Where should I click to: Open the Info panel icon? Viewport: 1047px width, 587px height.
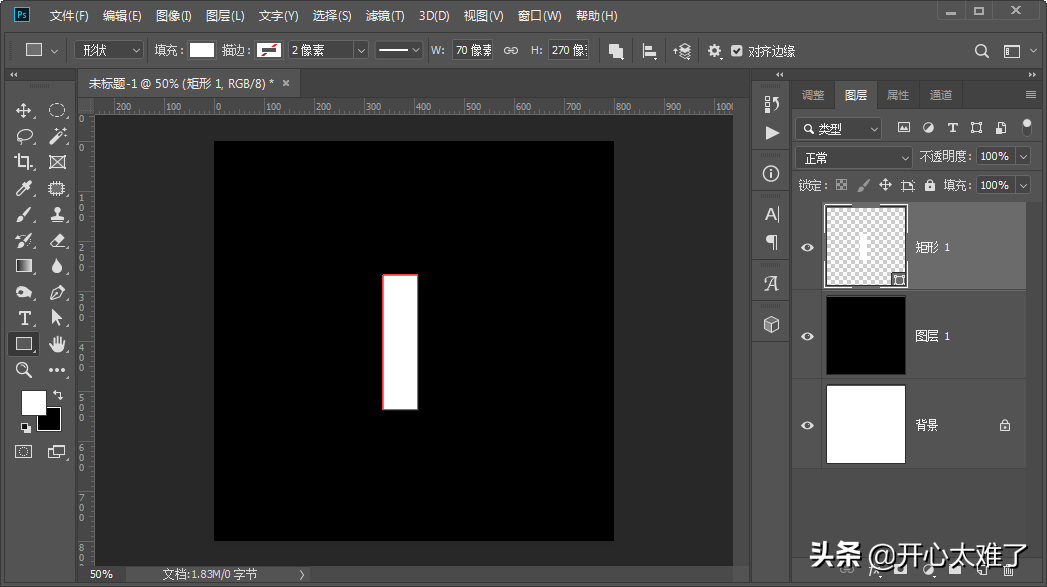point(771,174)
